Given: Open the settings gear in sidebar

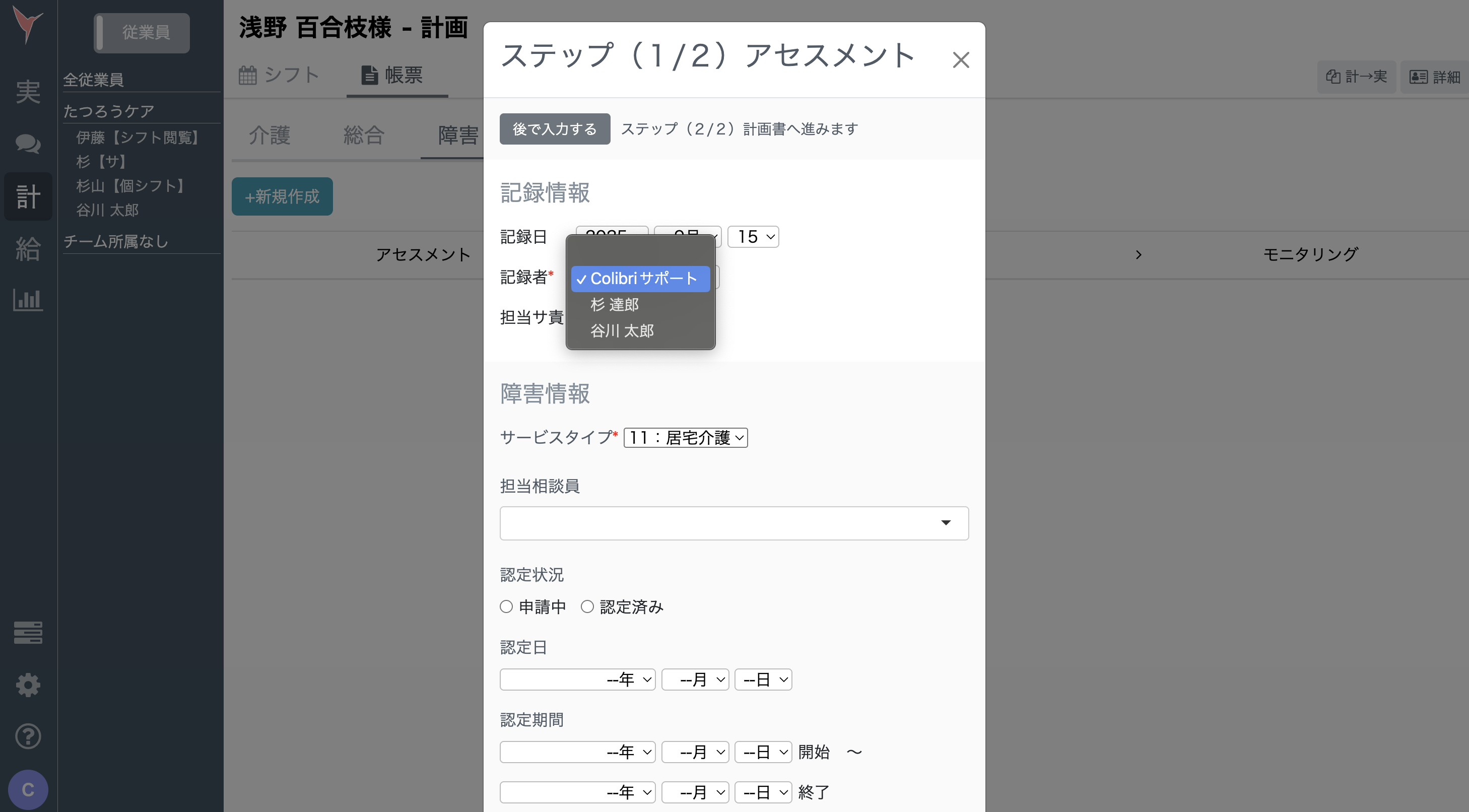Looking at the screenshot, I should tap(27, 684).
